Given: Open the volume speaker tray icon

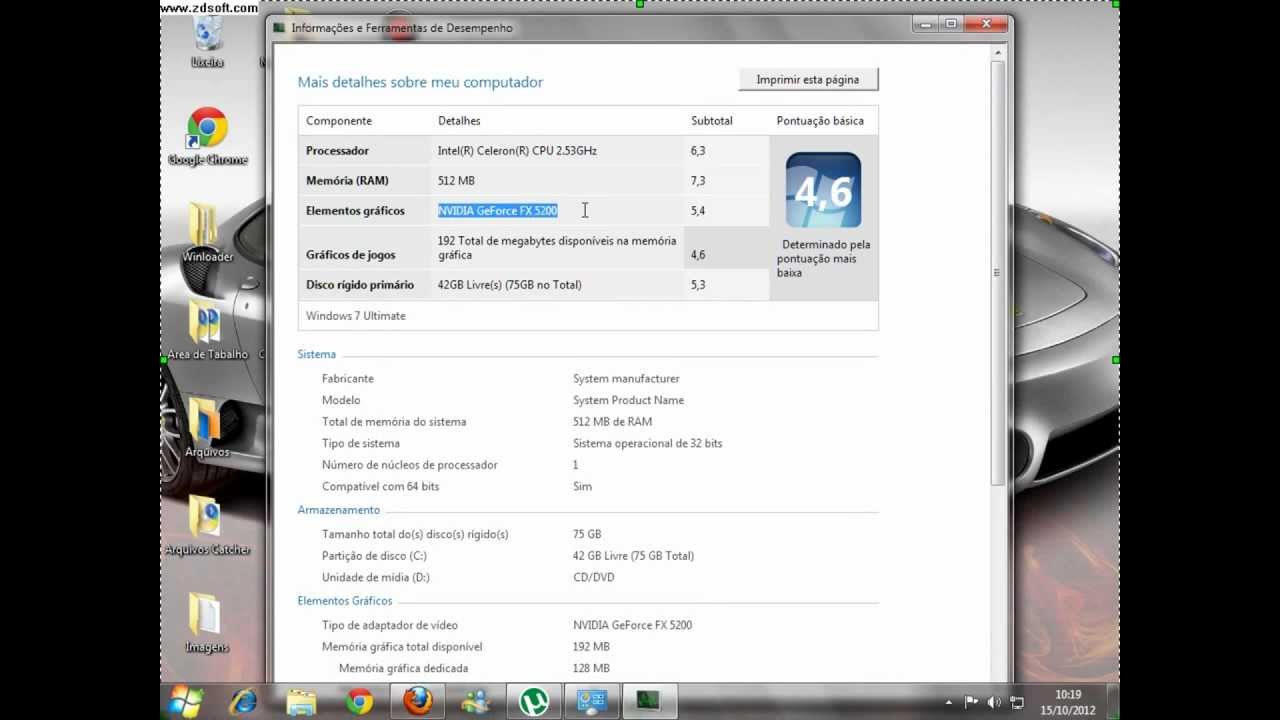Looking at the screenshot, I should click(993, 702).
